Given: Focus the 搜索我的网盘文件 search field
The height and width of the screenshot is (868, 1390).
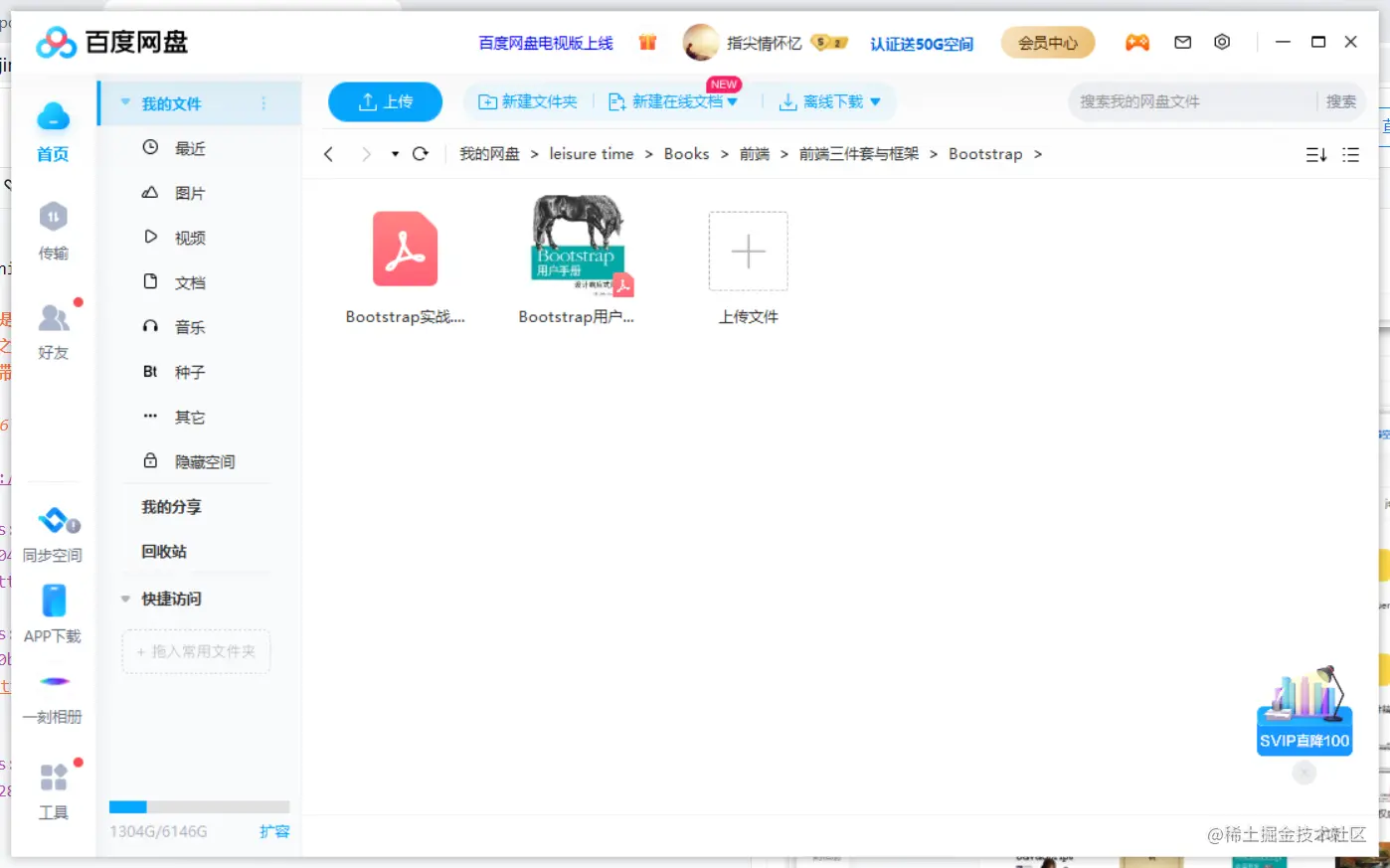Looking at the screenshot, I should point(1191,101).
